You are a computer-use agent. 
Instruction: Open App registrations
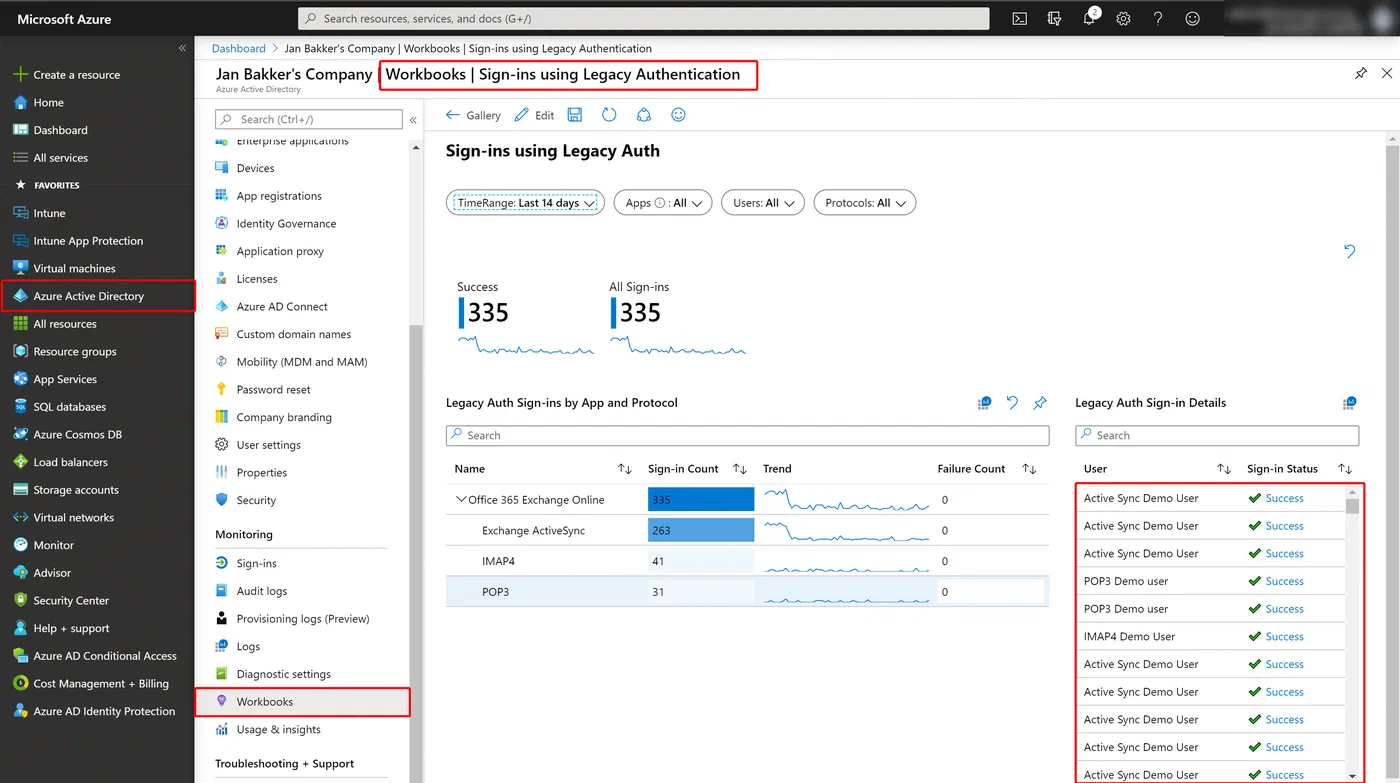point(279,196)
